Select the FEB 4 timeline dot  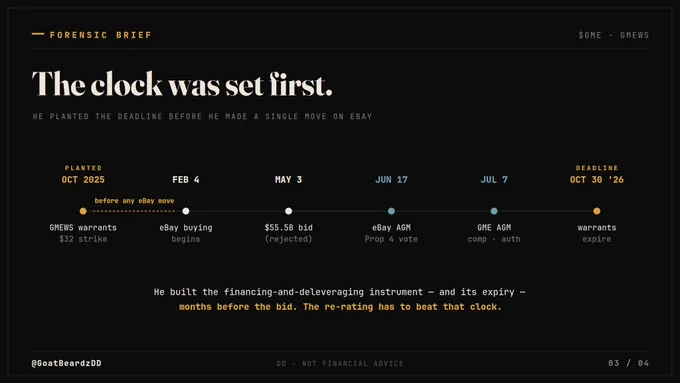coord(186,211)
